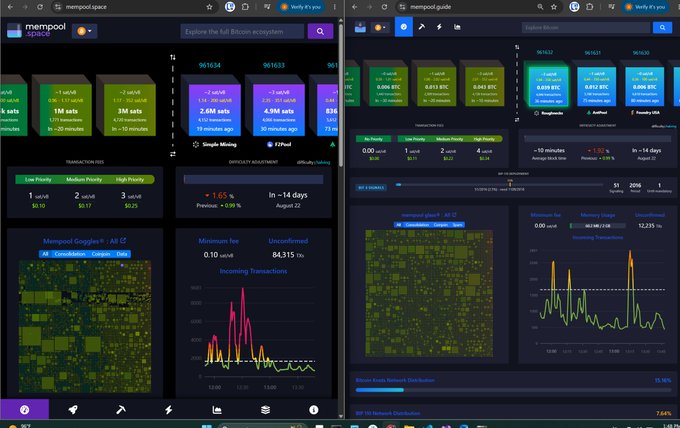Open the graphs chart icon in mempool.space bottom bar
The width and height of the screenshot is (680, 428).
coord(217,409)
